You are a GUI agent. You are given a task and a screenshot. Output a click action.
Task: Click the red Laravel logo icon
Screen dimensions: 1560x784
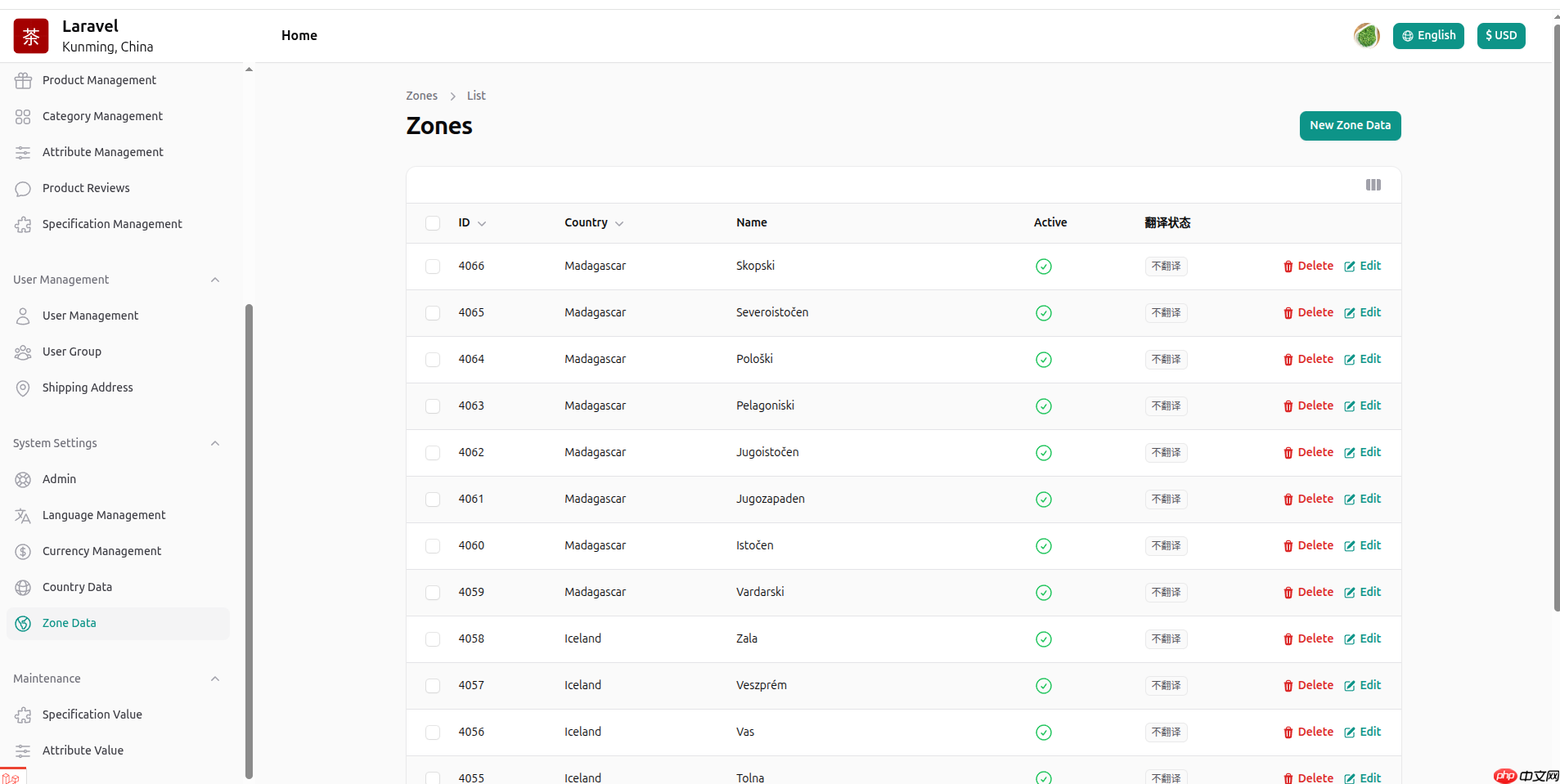(31, 36)
